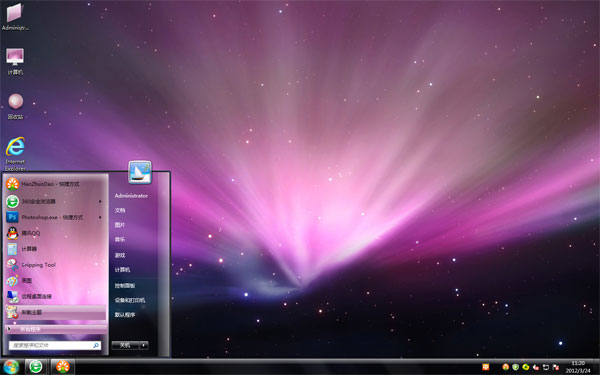Open Devices and Printers from Start menu

coord(130,300)
